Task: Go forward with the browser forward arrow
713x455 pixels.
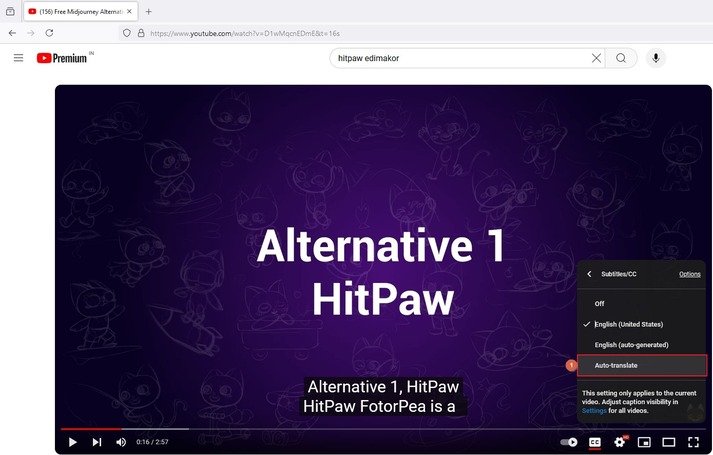Action: pyautogui.click(x=30, y=33)
